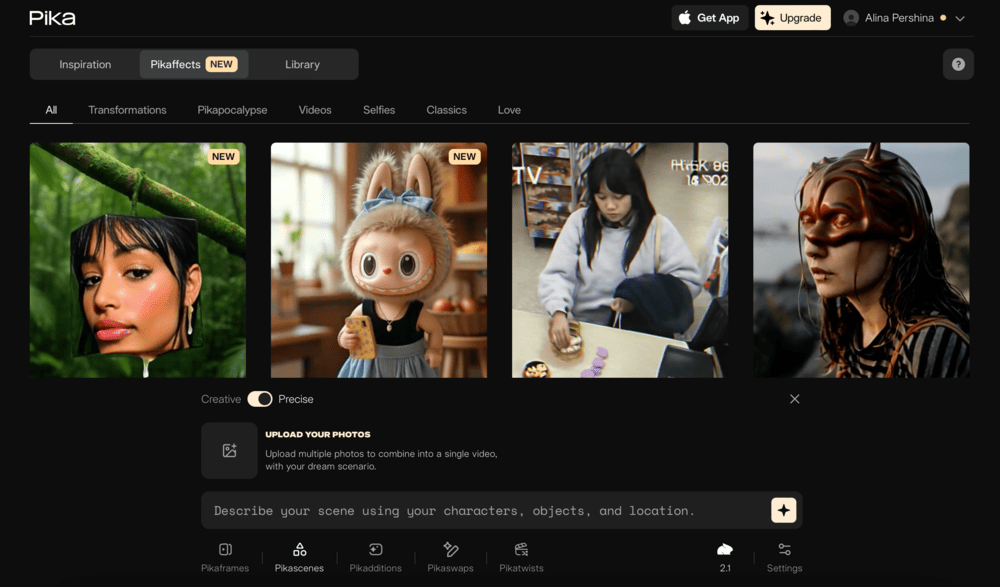Select the Pikascenes tool icon
The width and height of the screenshot is (1000, 587).
click(299, 549)
